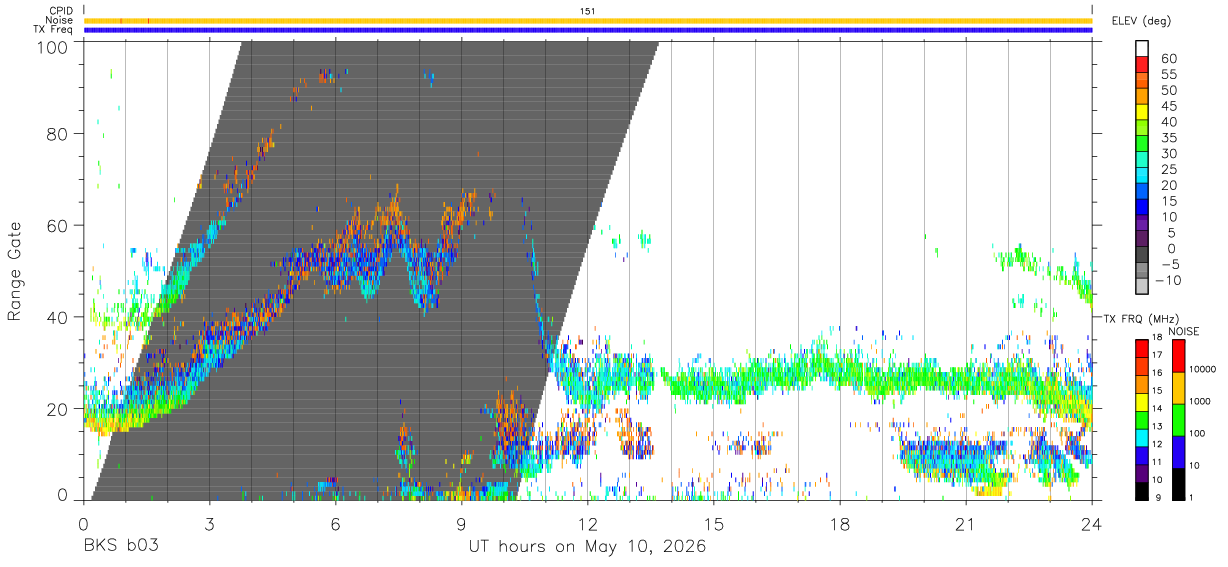
Task: Click the Range Gate axis title
Action: pos(15,270)
